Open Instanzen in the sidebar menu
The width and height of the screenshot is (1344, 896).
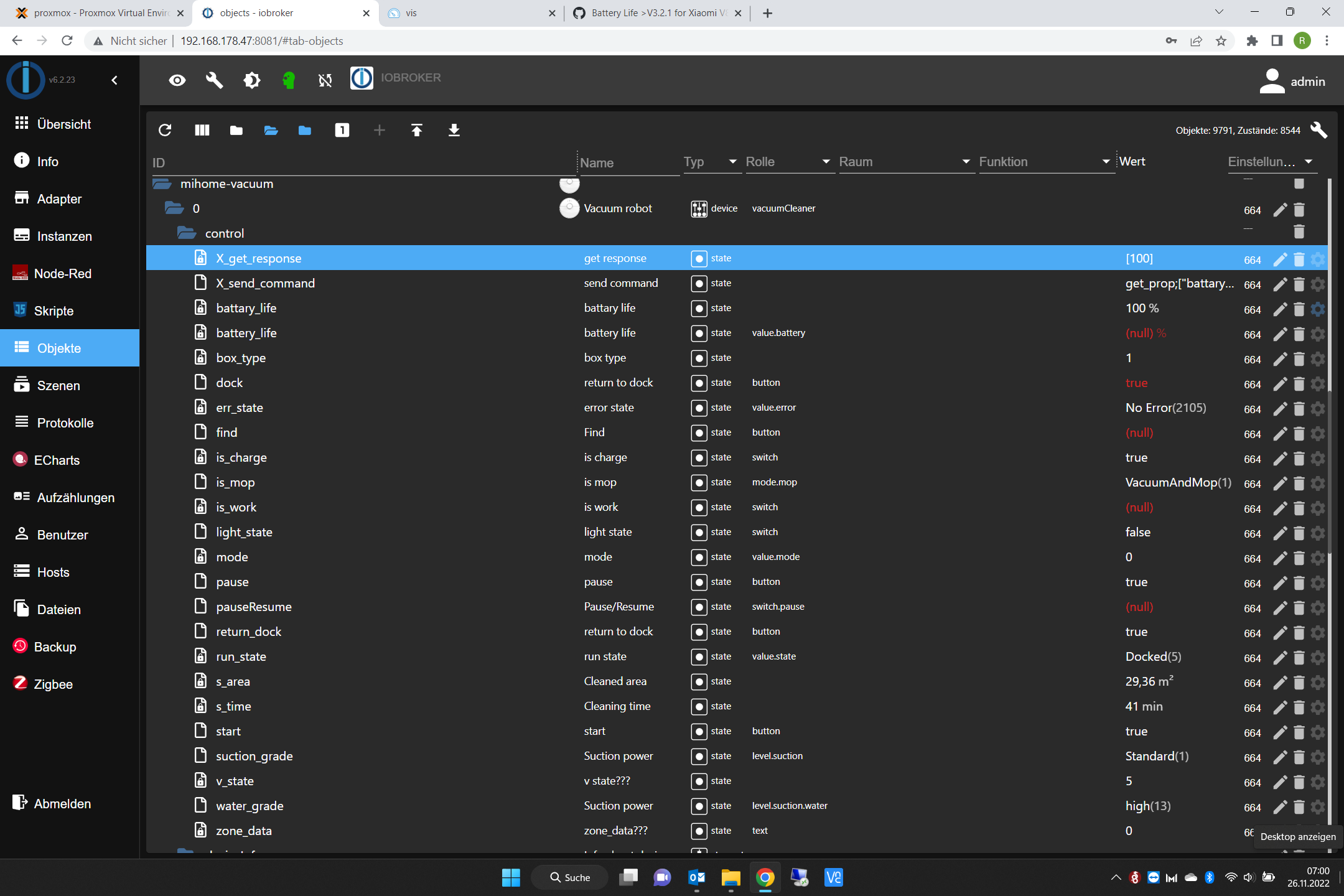pyautogui.click(x=64, y=236)
